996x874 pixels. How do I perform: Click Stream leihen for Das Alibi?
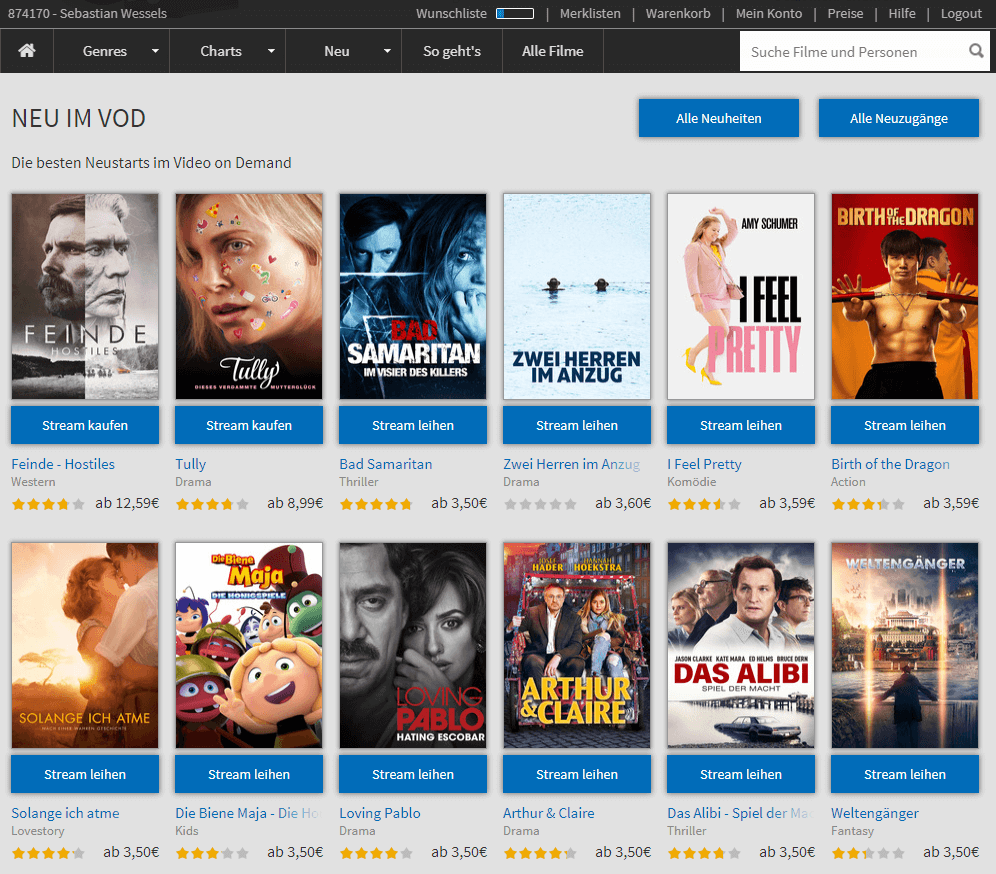pos(741,774)
